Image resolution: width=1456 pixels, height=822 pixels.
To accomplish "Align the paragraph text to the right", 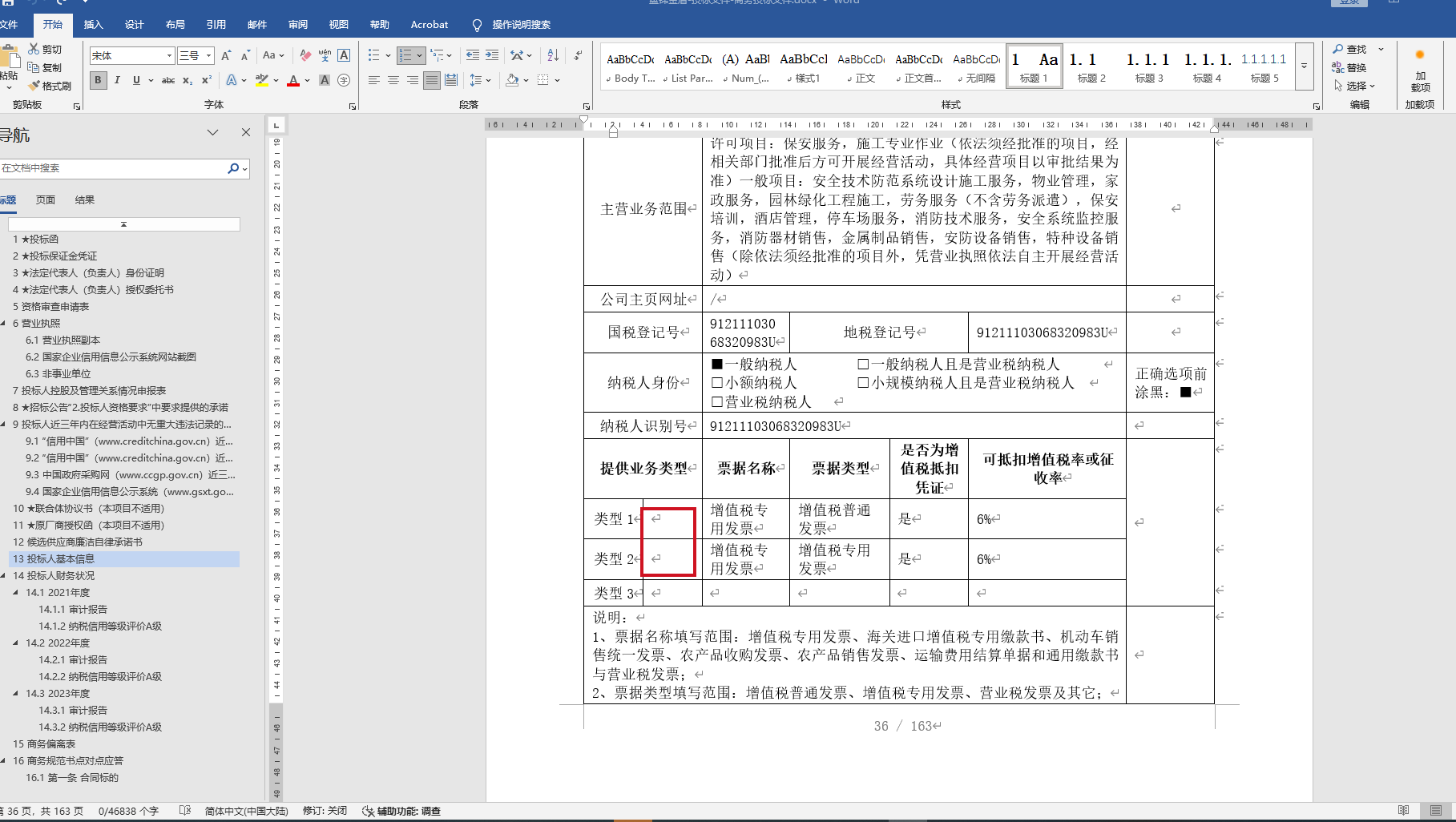I will click(413, 80).
